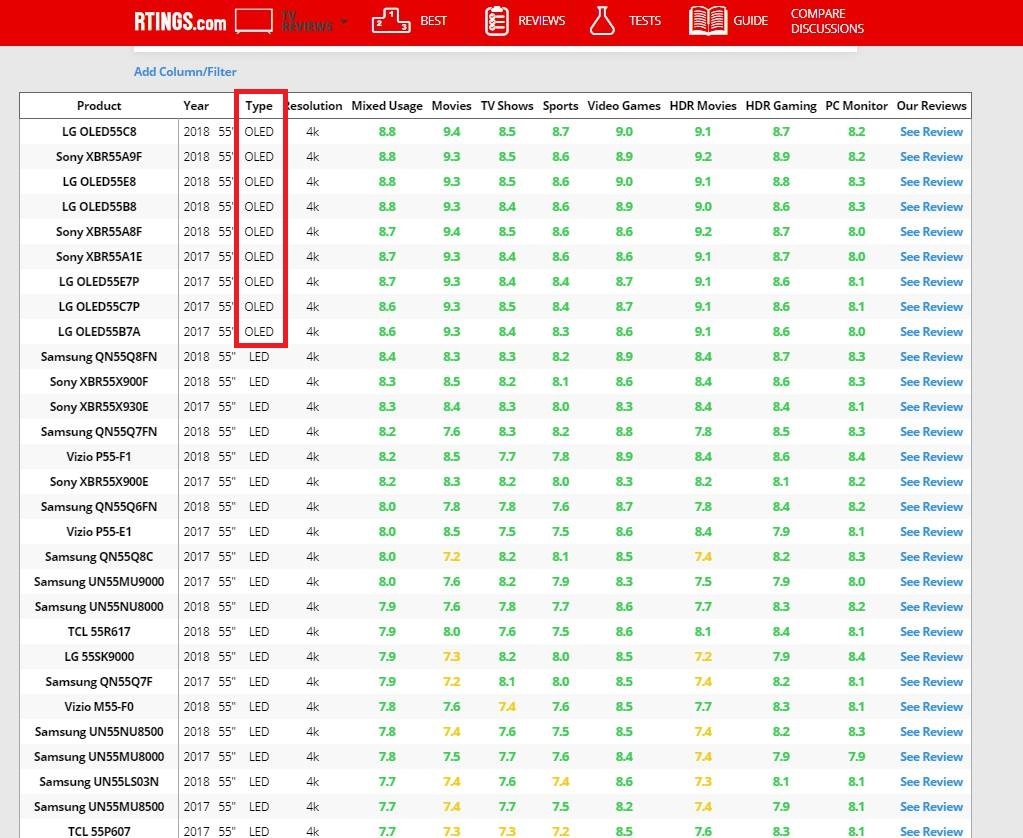Open the REVIEWS menu item

coord(542,21)
